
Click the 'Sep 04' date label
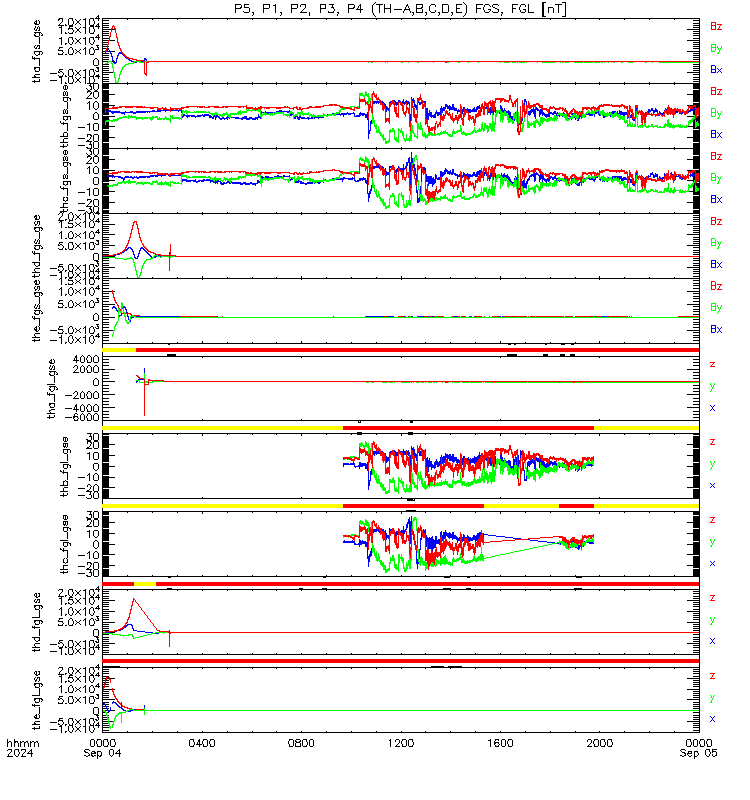103,754
